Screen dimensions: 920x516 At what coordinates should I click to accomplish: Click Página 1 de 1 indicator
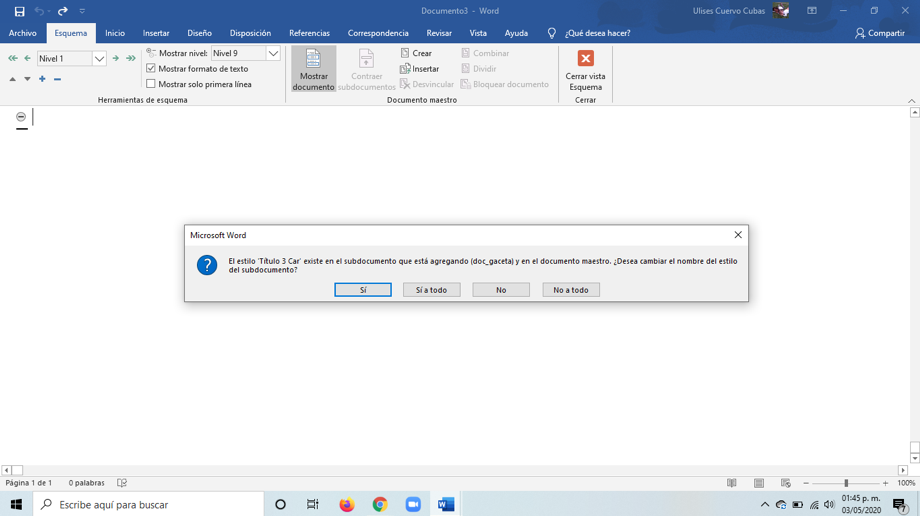[29, 483]
